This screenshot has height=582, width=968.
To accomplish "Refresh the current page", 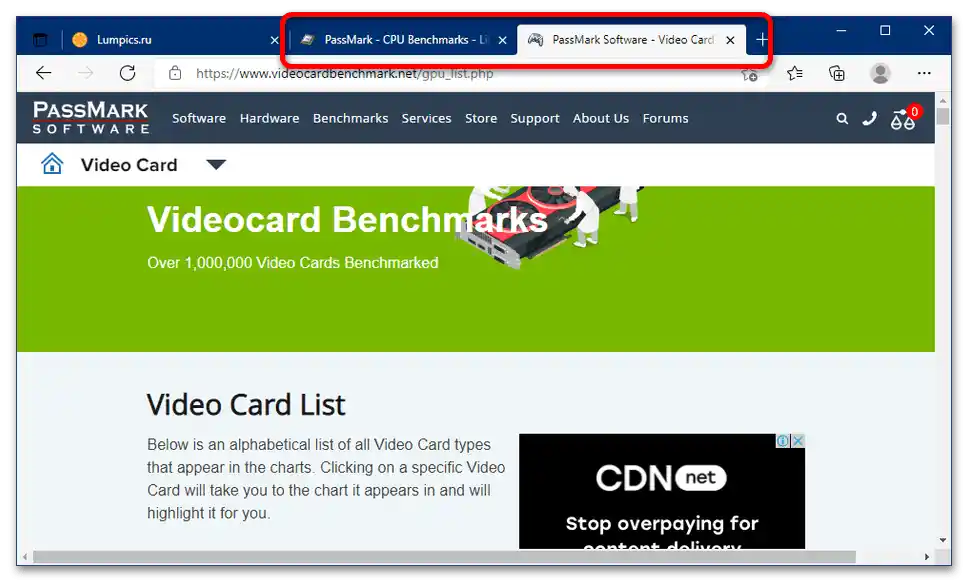I will [128, 73].
